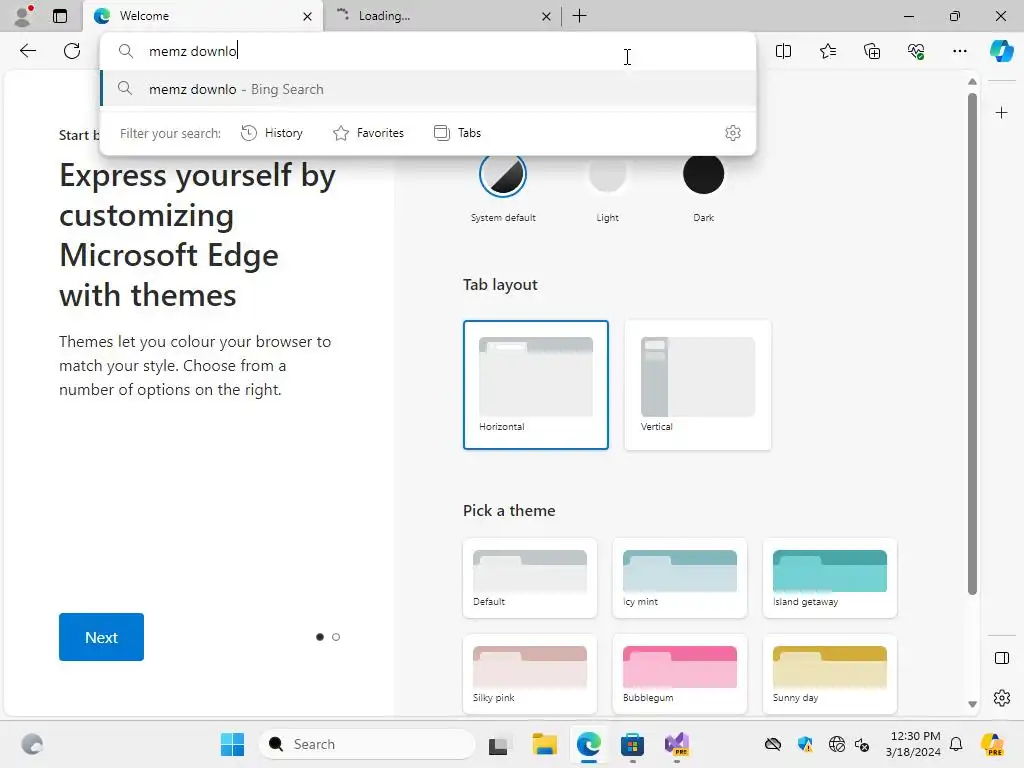Screen dimensions: 1024x768
Task: Open sidebar settings gear icon
Action: [x=1001, y=698]
